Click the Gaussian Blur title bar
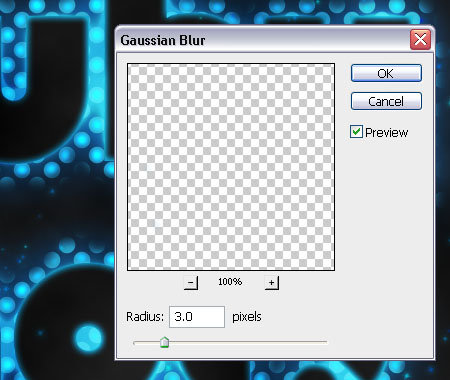The width and height of the screenshot is (450, 380). pyautogui.click(x=263, y=40)
